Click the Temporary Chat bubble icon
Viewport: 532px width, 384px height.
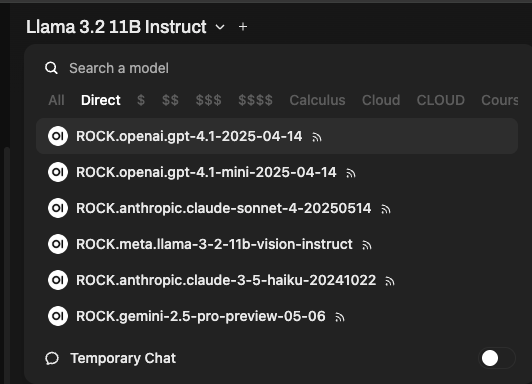pyautogui.click(x=52, y=358)
